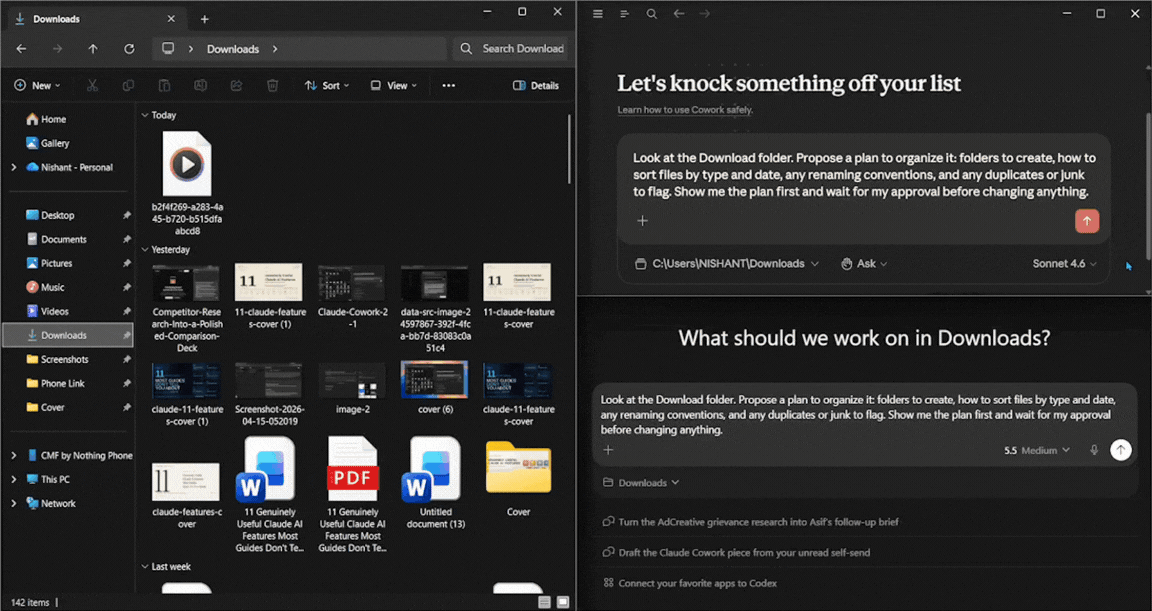Select the cover (6) image file

[x=435, y=388]
